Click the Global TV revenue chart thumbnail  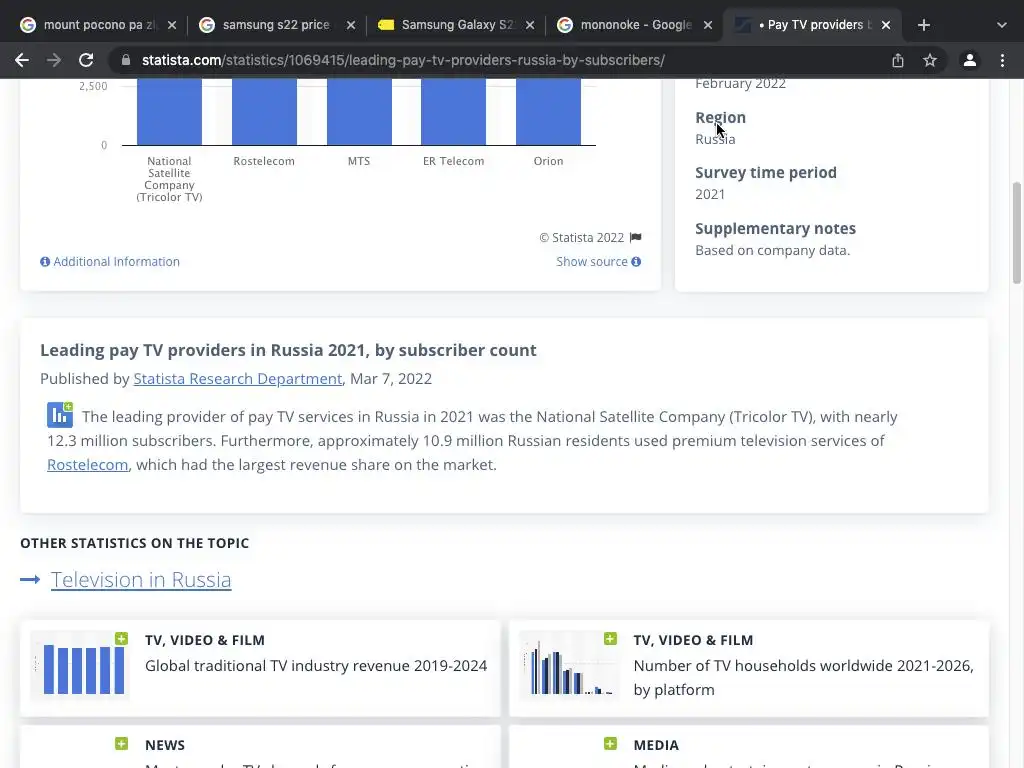pyautogui.click(x=80, y=666)
